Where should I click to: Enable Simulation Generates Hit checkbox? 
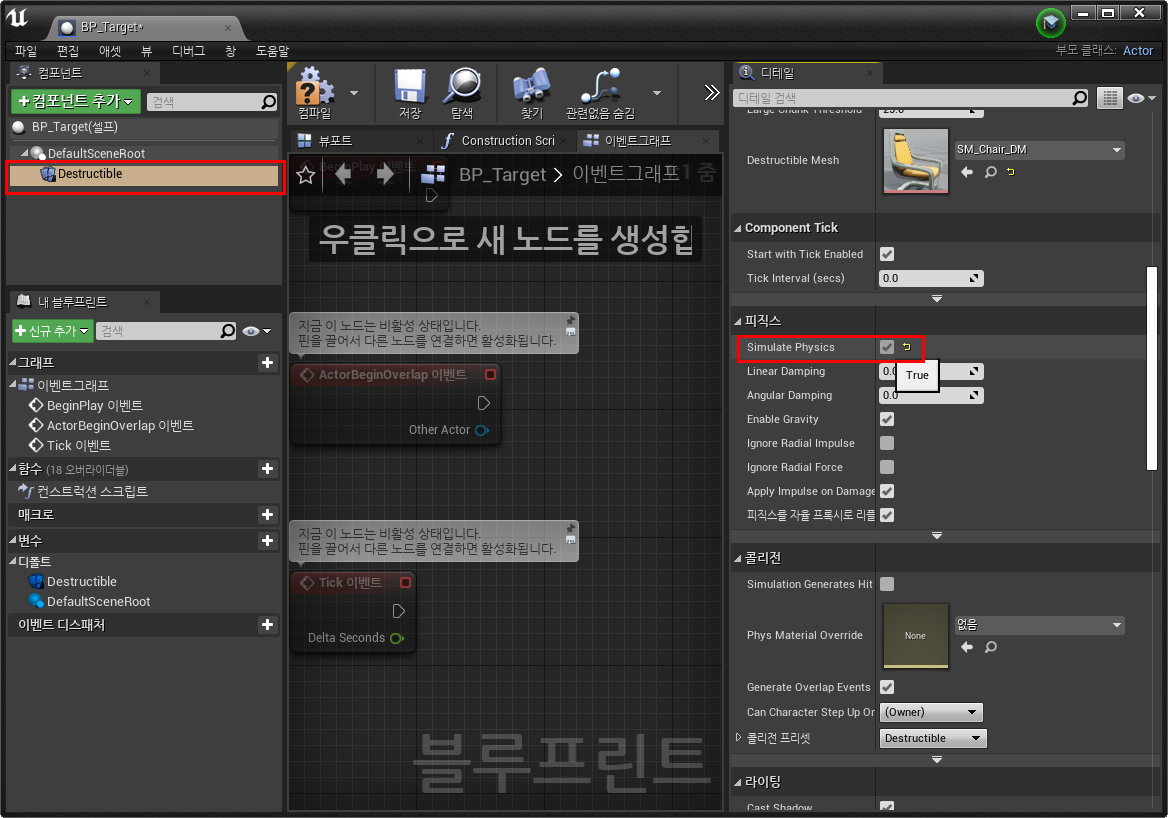pos(886,584)
